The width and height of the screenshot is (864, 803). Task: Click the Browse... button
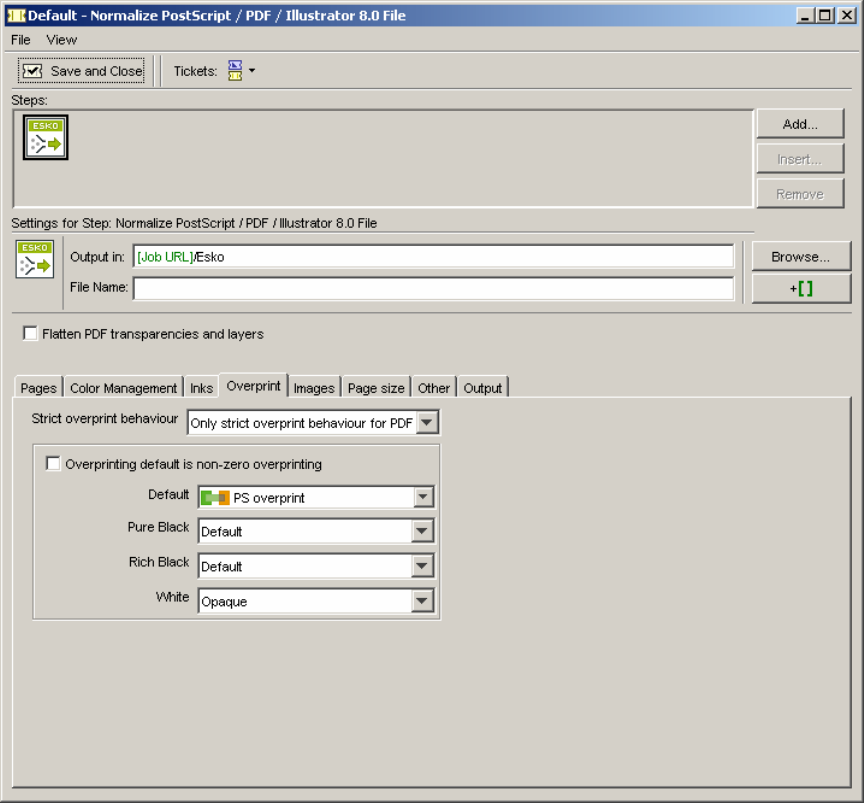click(x=801, y=256)
